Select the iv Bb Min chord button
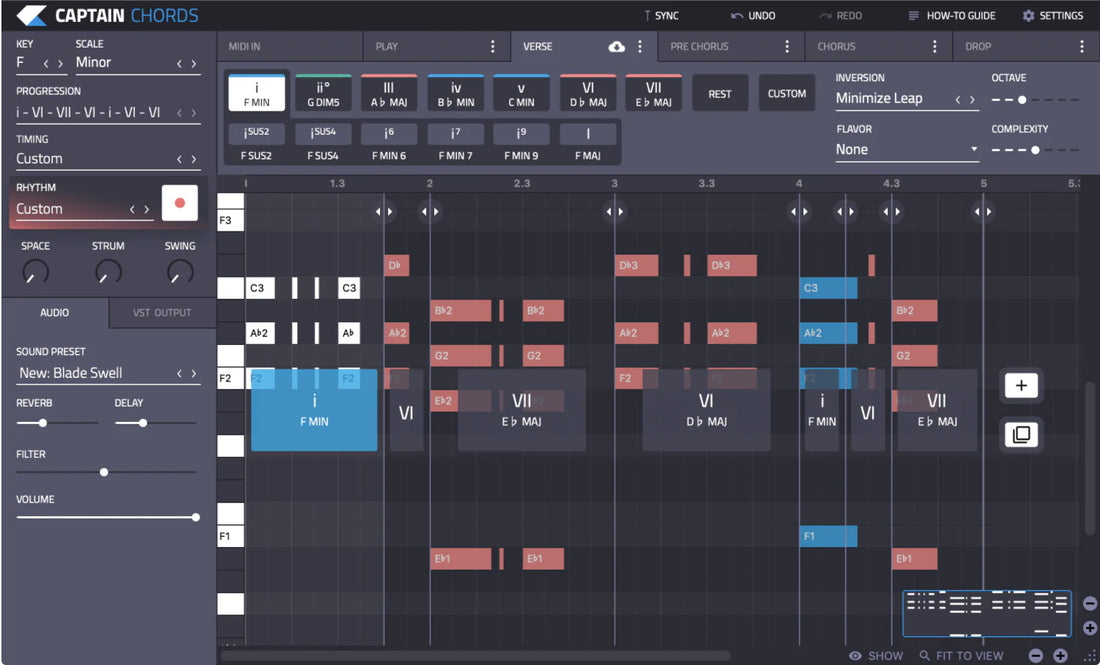The height and width of the screenshot is (665, 1100). (x=455, y=93)
